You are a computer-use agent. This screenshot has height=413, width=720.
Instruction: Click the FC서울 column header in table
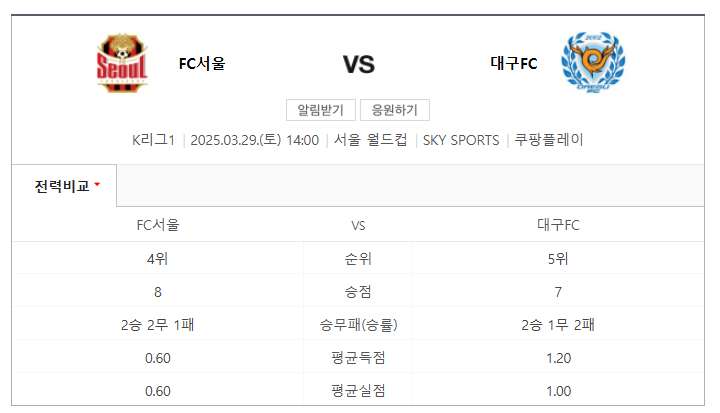coord(158,225)
